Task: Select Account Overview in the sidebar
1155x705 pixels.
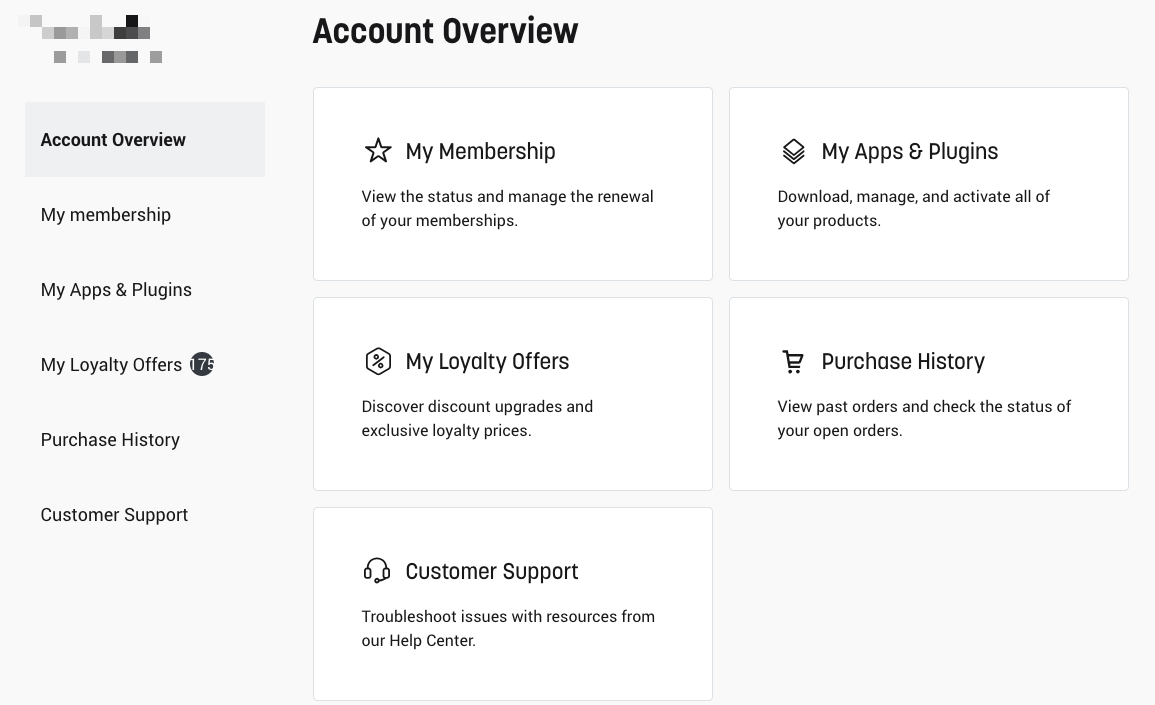Action: (x=113, y=140)
